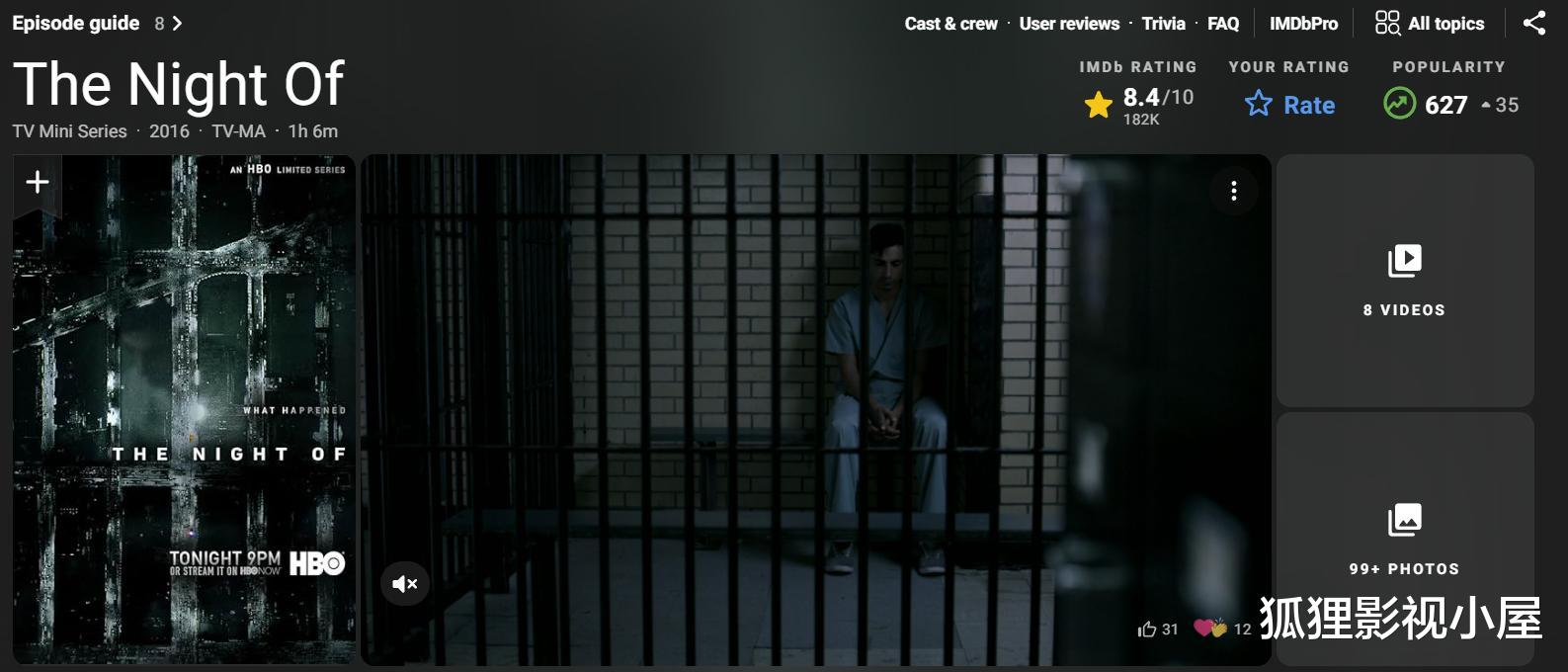Open All topics grid icon
Screen dimensions: 1568x672
coord(1387,23)
